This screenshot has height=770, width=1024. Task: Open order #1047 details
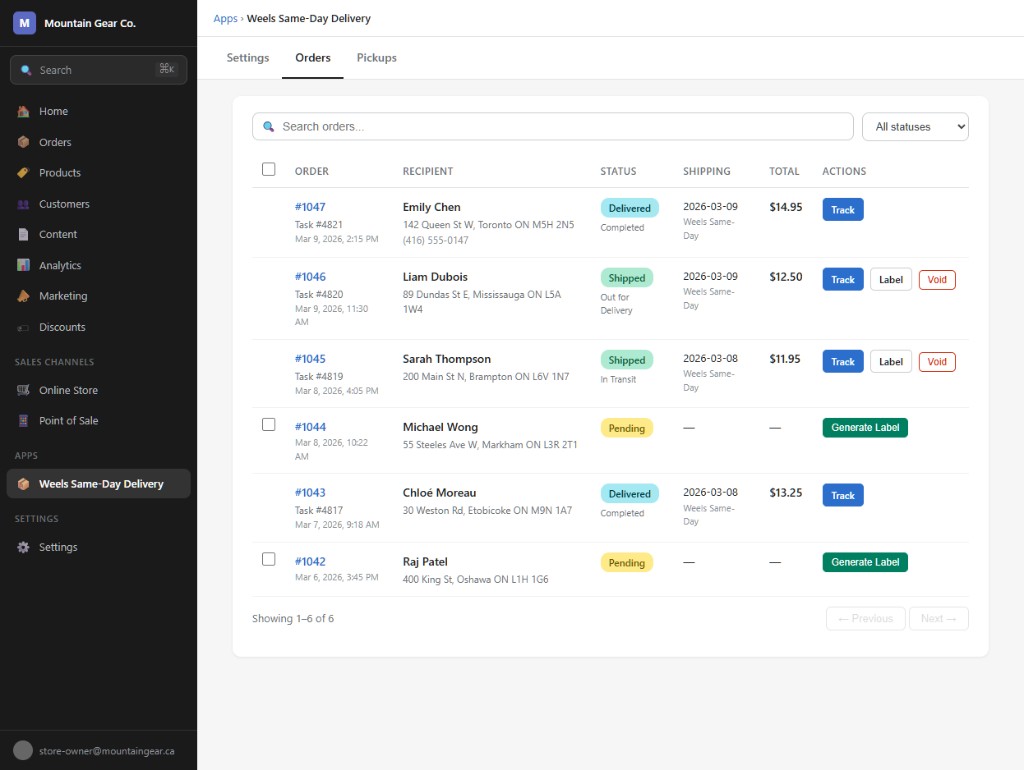click(x=311, y=206)
